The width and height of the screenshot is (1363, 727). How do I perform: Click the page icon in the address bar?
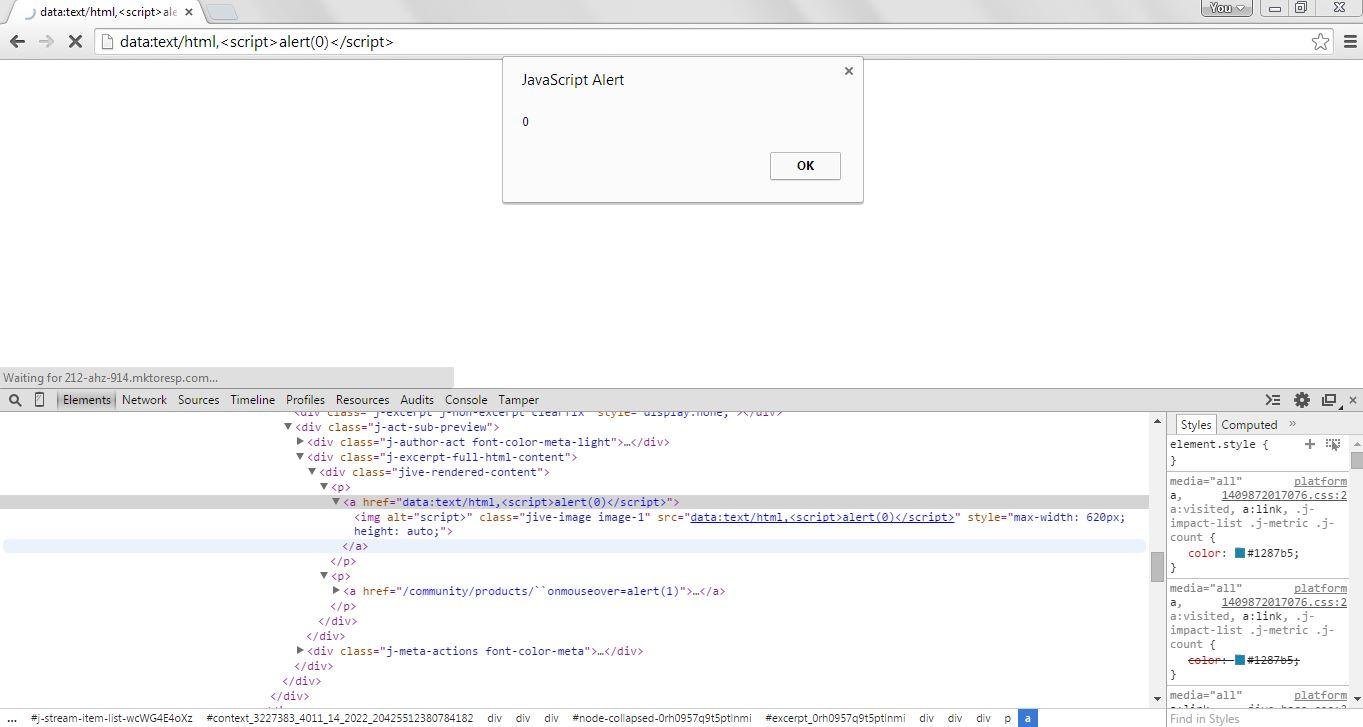(106, 42)
